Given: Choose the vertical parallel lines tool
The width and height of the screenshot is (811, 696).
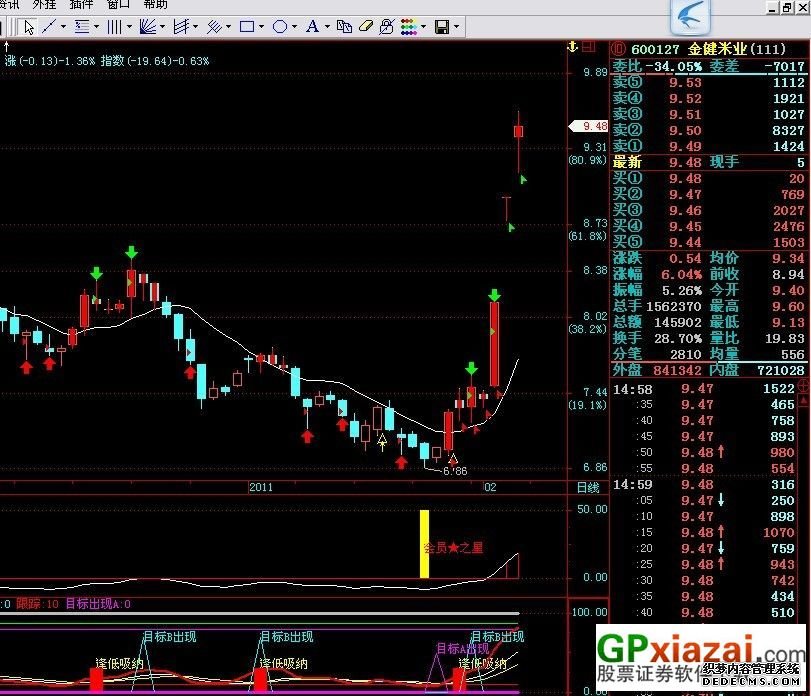Looking at the screenshot, I should tap(114, 27).
